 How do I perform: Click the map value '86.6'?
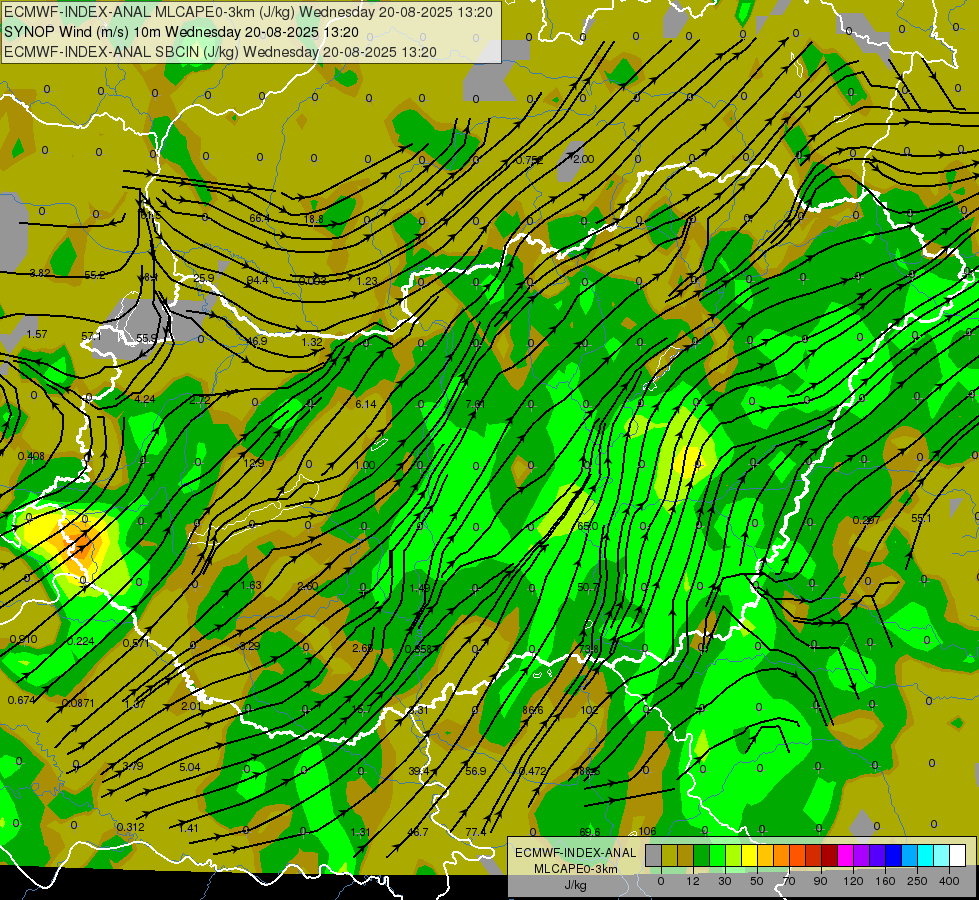coord(533,710)
